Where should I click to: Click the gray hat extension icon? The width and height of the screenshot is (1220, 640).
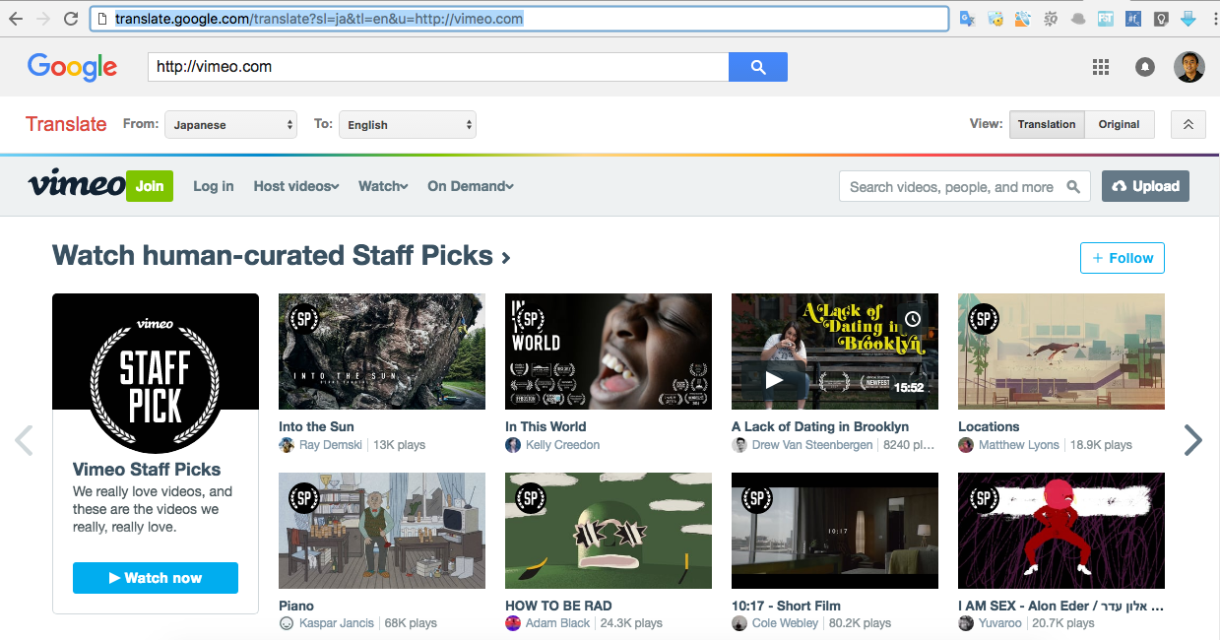pyautogui.click(x=1078, y=18)
